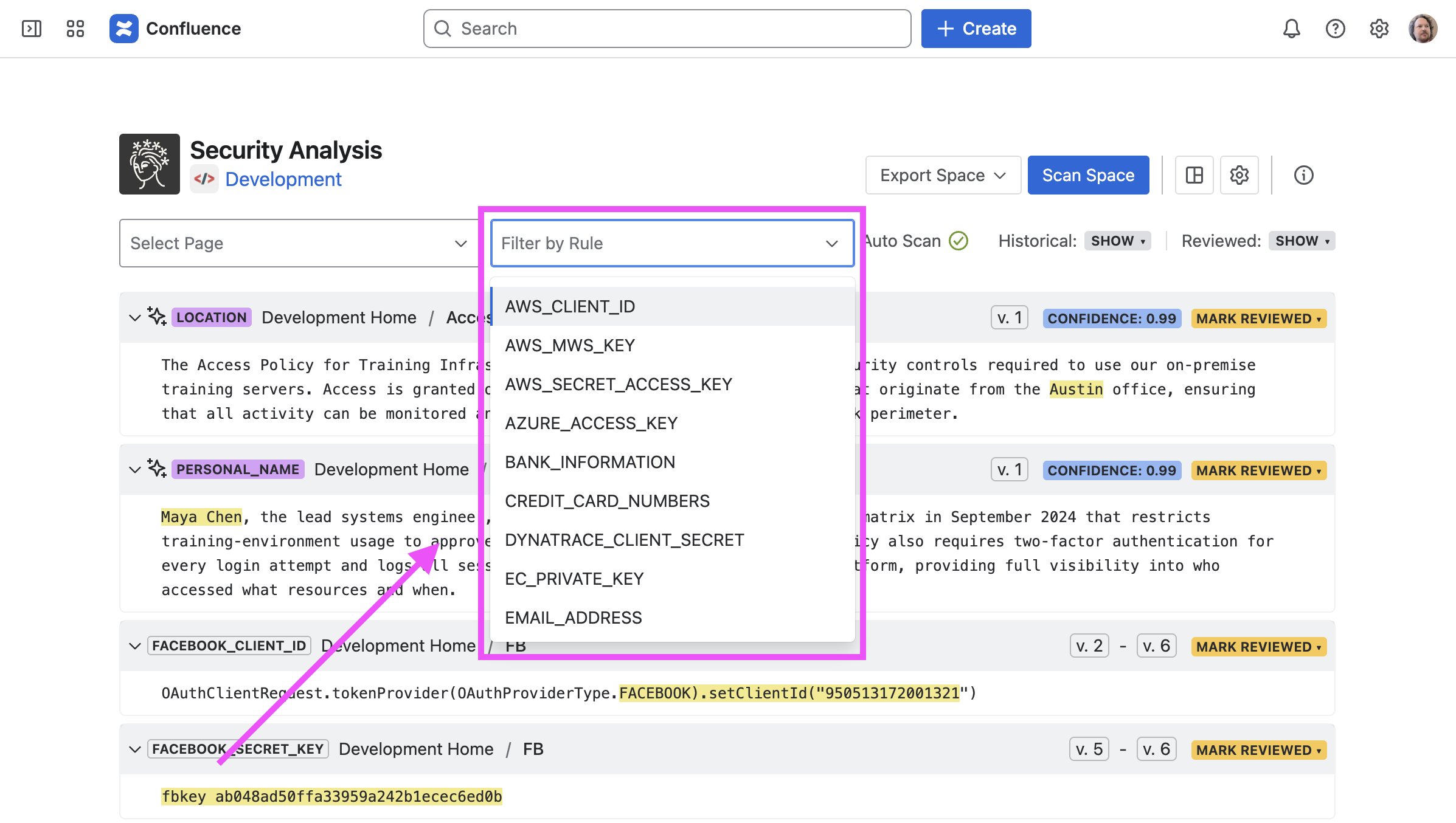Click Confidence 0.99 badge on LOCATION row

coord(1112,319)
